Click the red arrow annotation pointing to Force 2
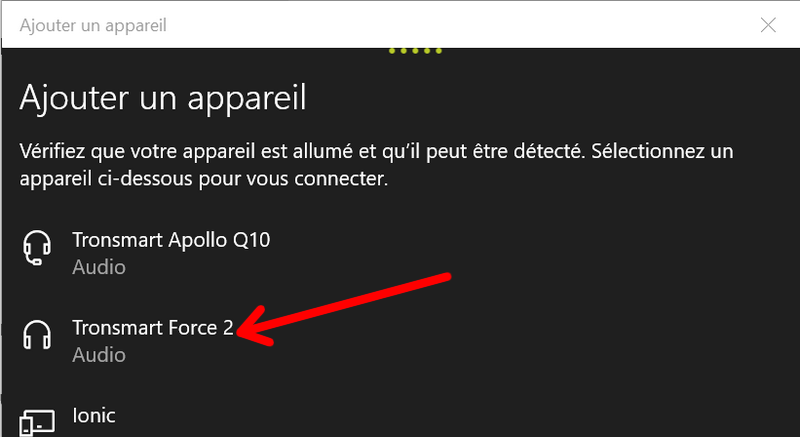This screenshot has height=437, width=800. point(344,311)
